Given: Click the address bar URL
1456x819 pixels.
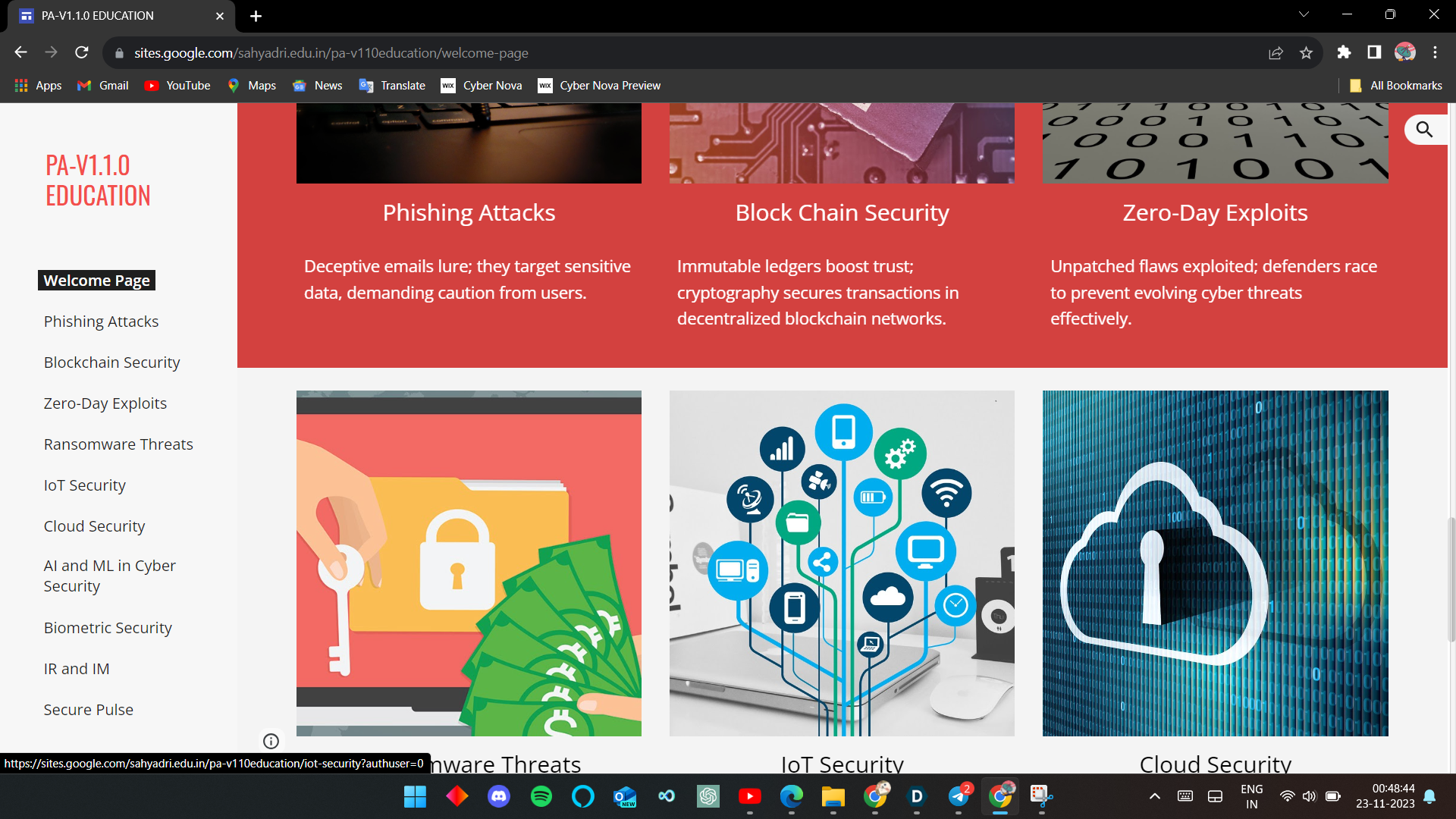Looking at the screenshot, I should click(x=331, y=53).
